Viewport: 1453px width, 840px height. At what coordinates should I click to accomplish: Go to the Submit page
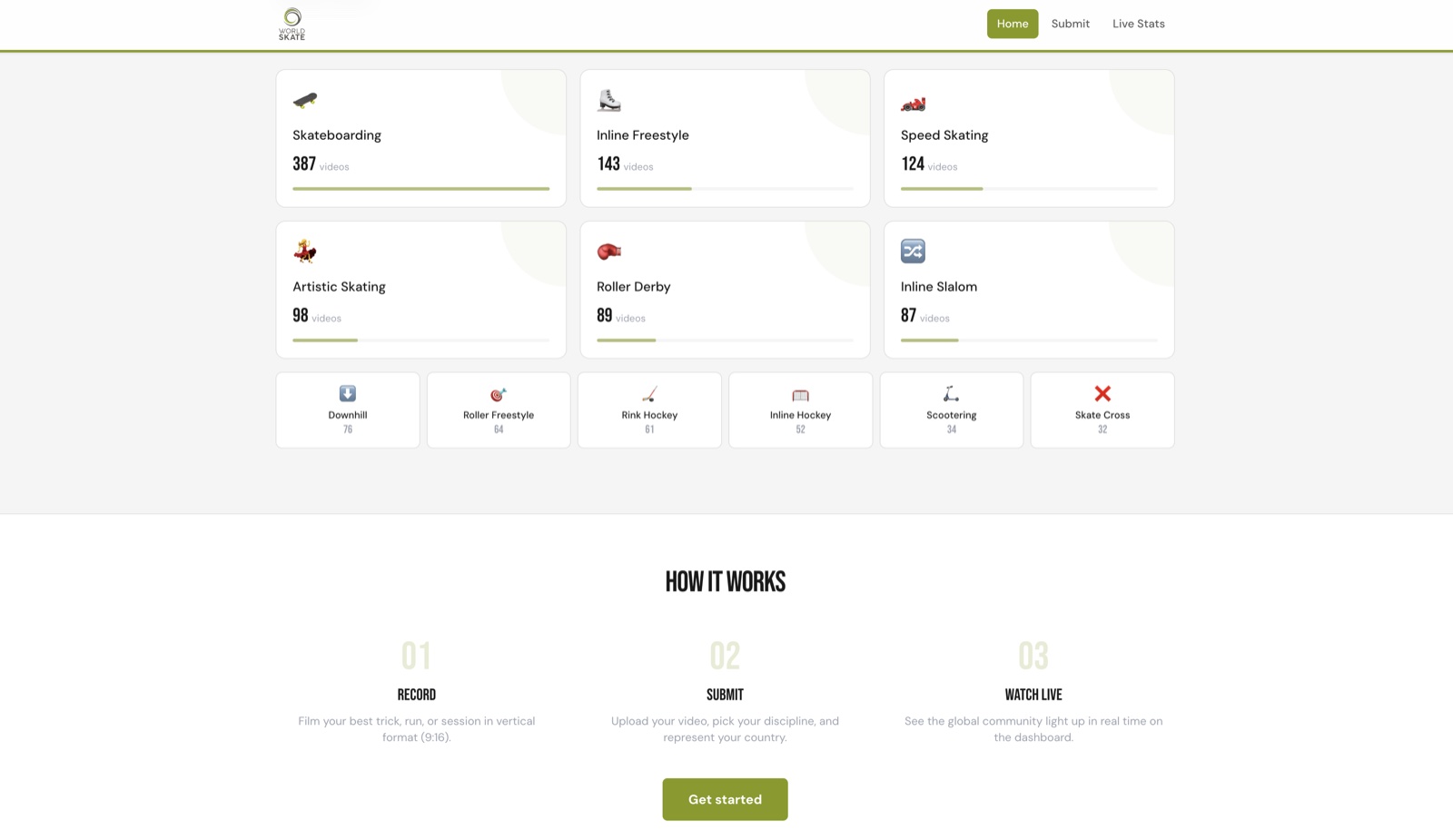[1071, 24]
